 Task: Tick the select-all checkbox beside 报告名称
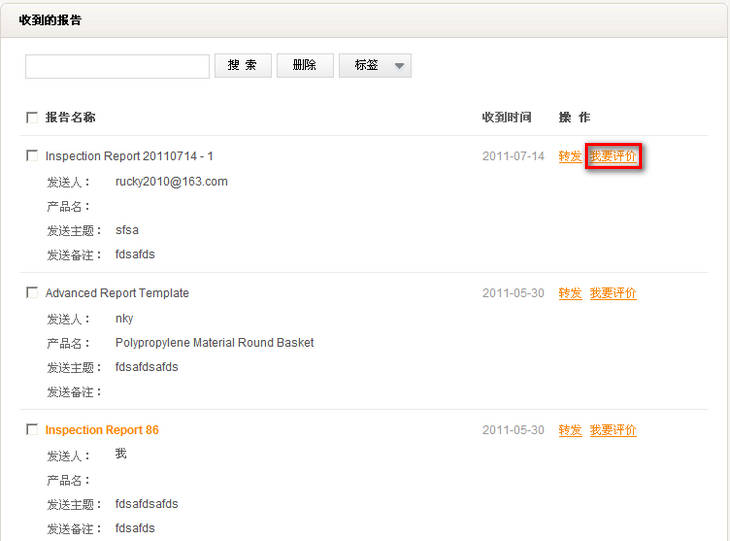(x=32, y=118)
